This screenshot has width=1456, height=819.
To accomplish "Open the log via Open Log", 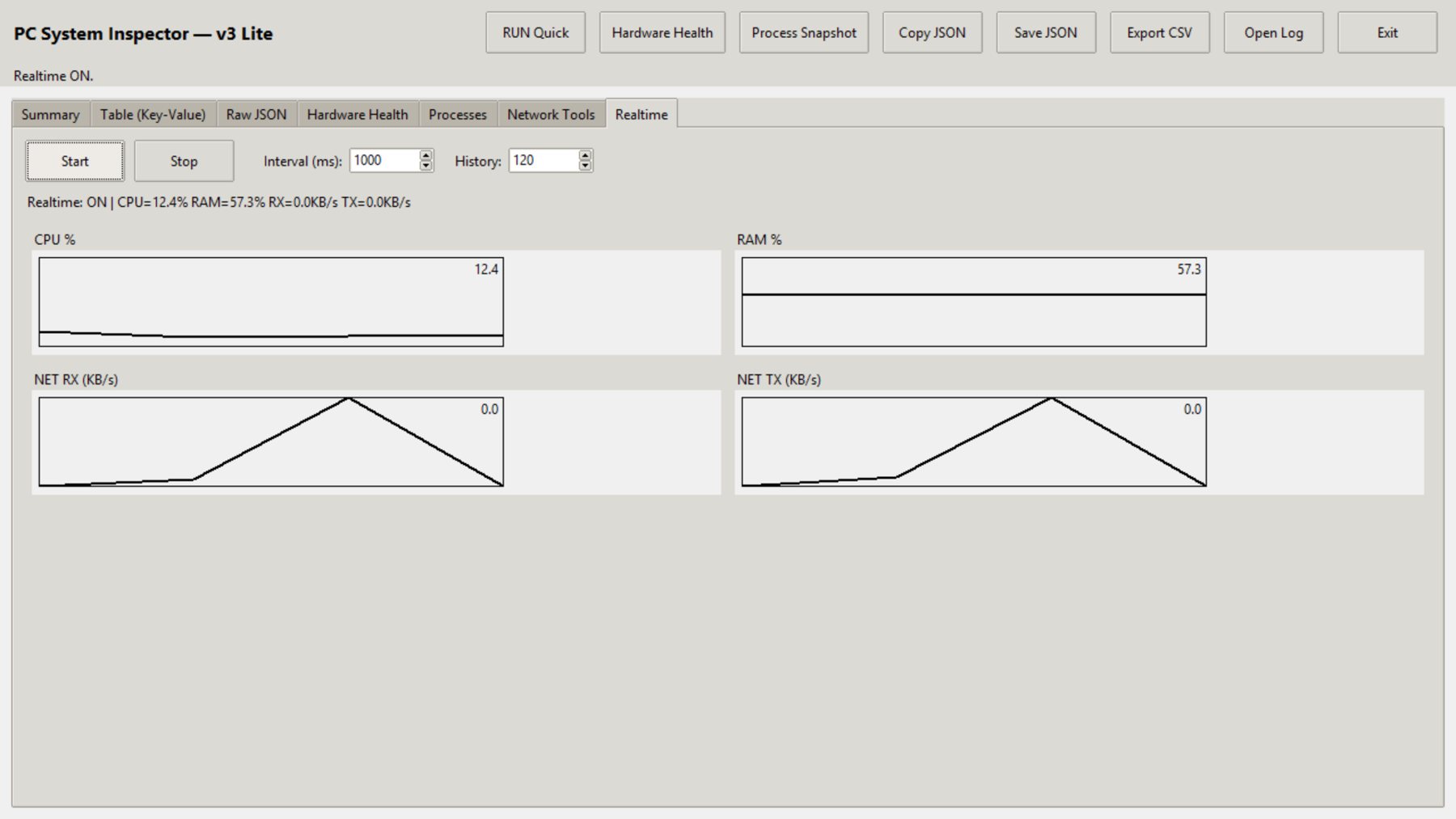I will (1273, 33).
